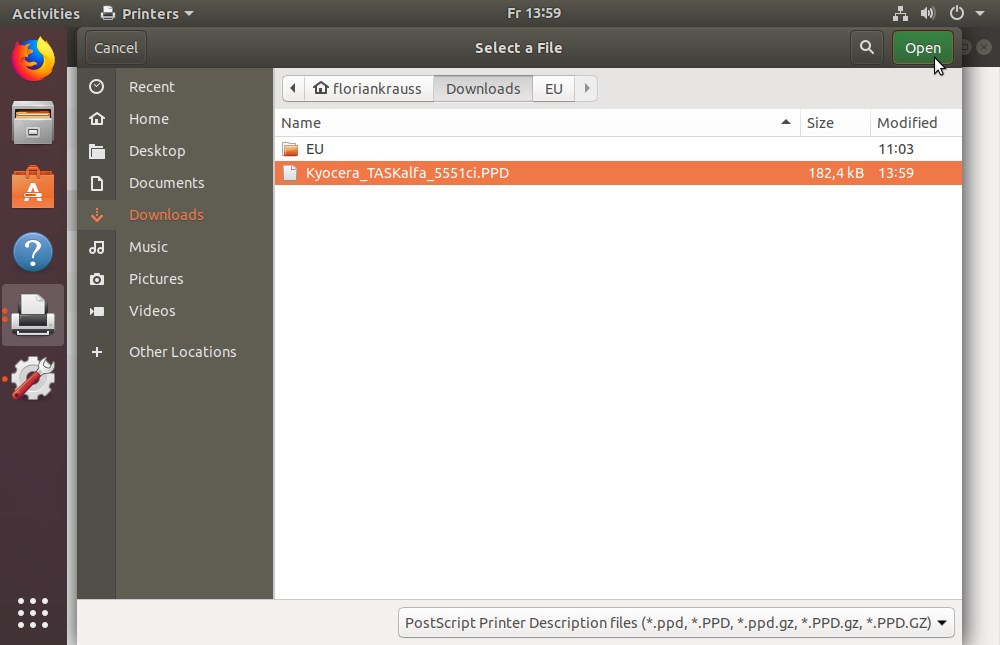Viewport: 1000px width, 645px height.
Task: Go to Other Locations in sidebar
Action: (x=182, y=352)
